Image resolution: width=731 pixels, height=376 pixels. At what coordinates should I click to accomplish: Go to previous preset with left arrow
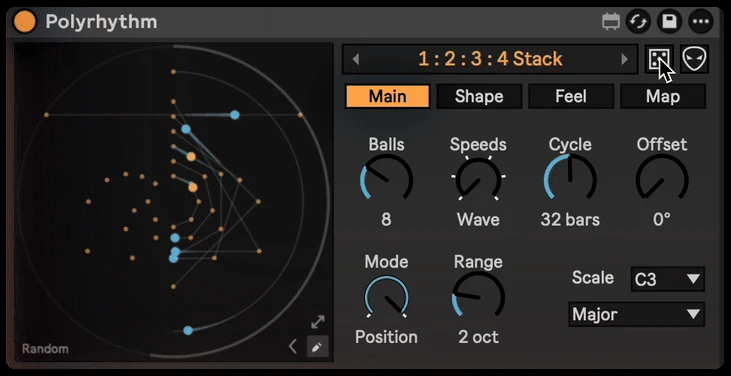(x=356, y=59)
